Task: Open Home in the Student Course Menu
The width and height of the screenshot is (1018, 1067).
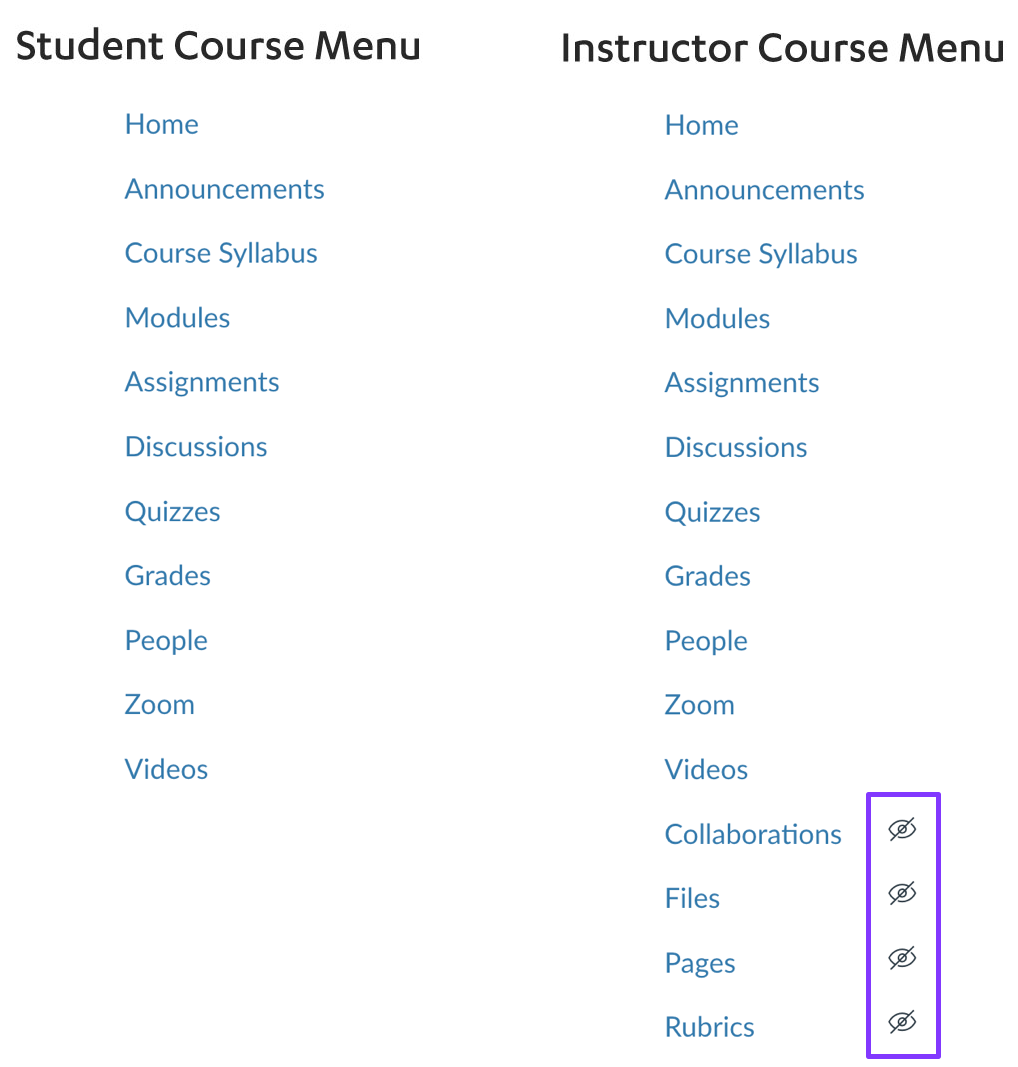Action: pos(161,124)
